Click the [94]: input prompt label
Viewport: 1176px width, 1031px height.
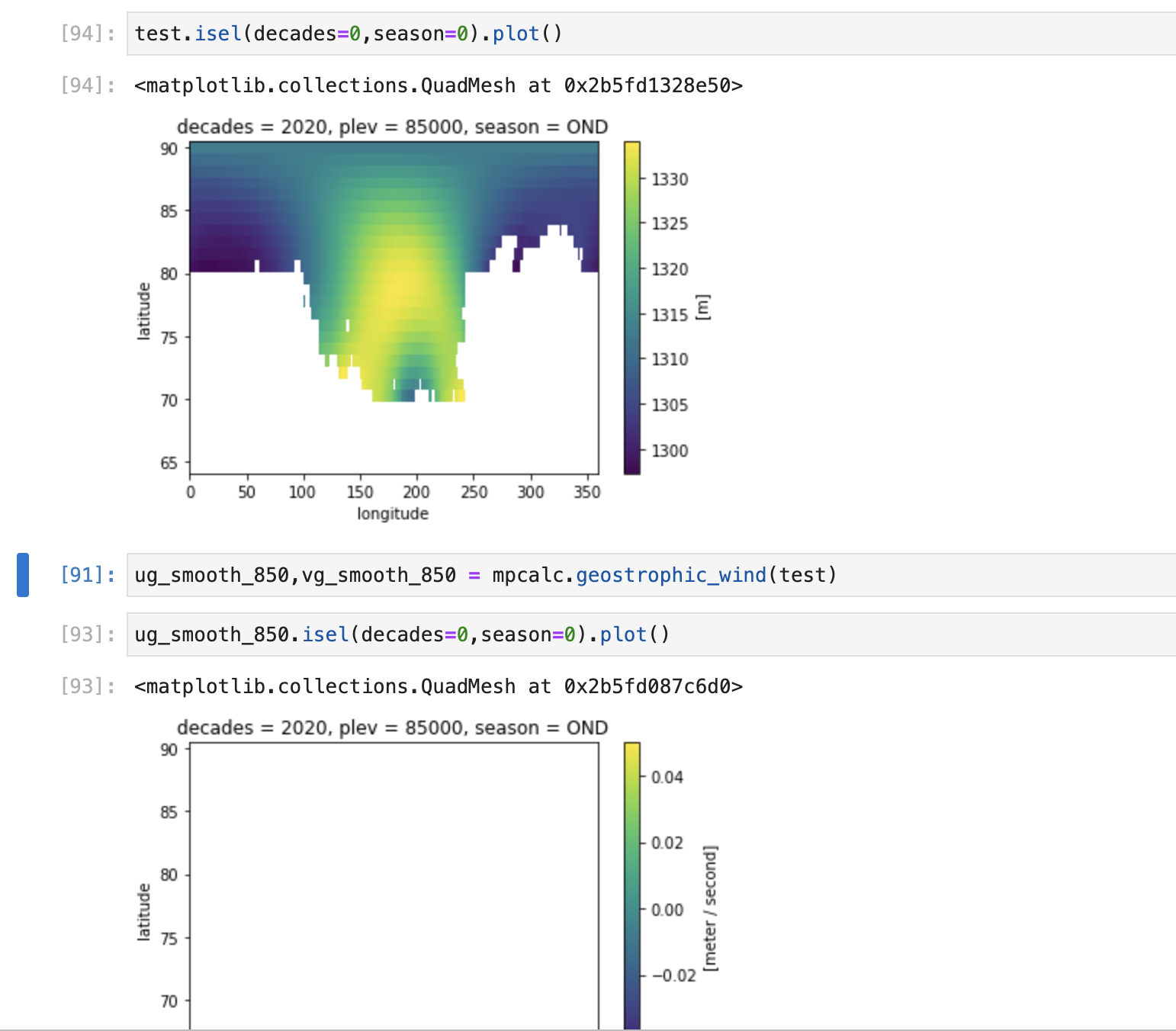click(x=88, y=34)
